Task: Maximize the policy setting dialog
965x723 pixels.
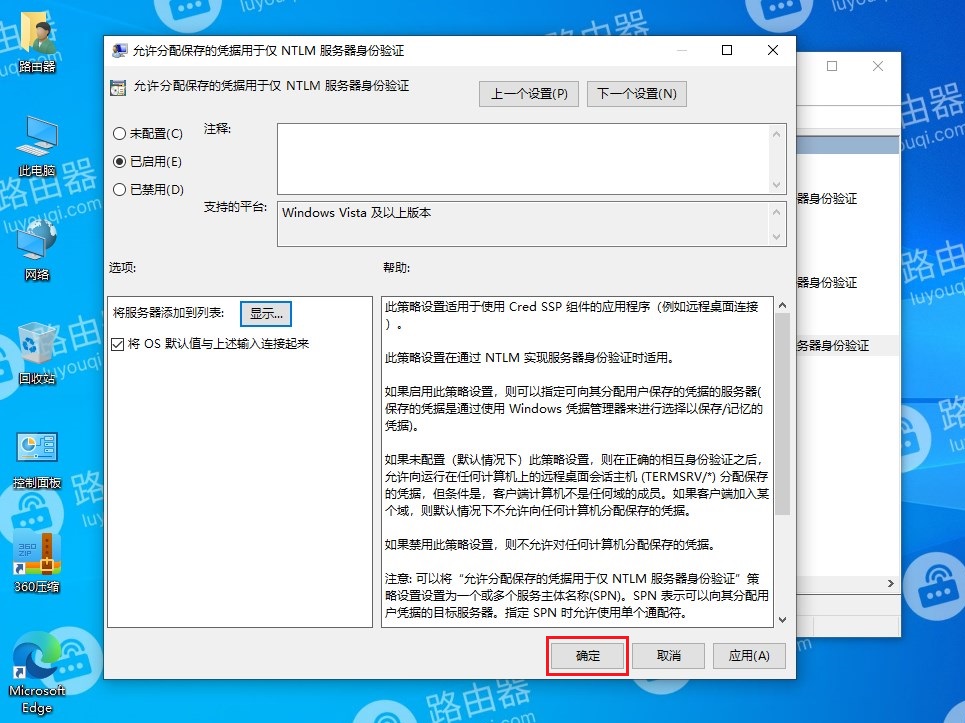Action: tap(727, 50)
